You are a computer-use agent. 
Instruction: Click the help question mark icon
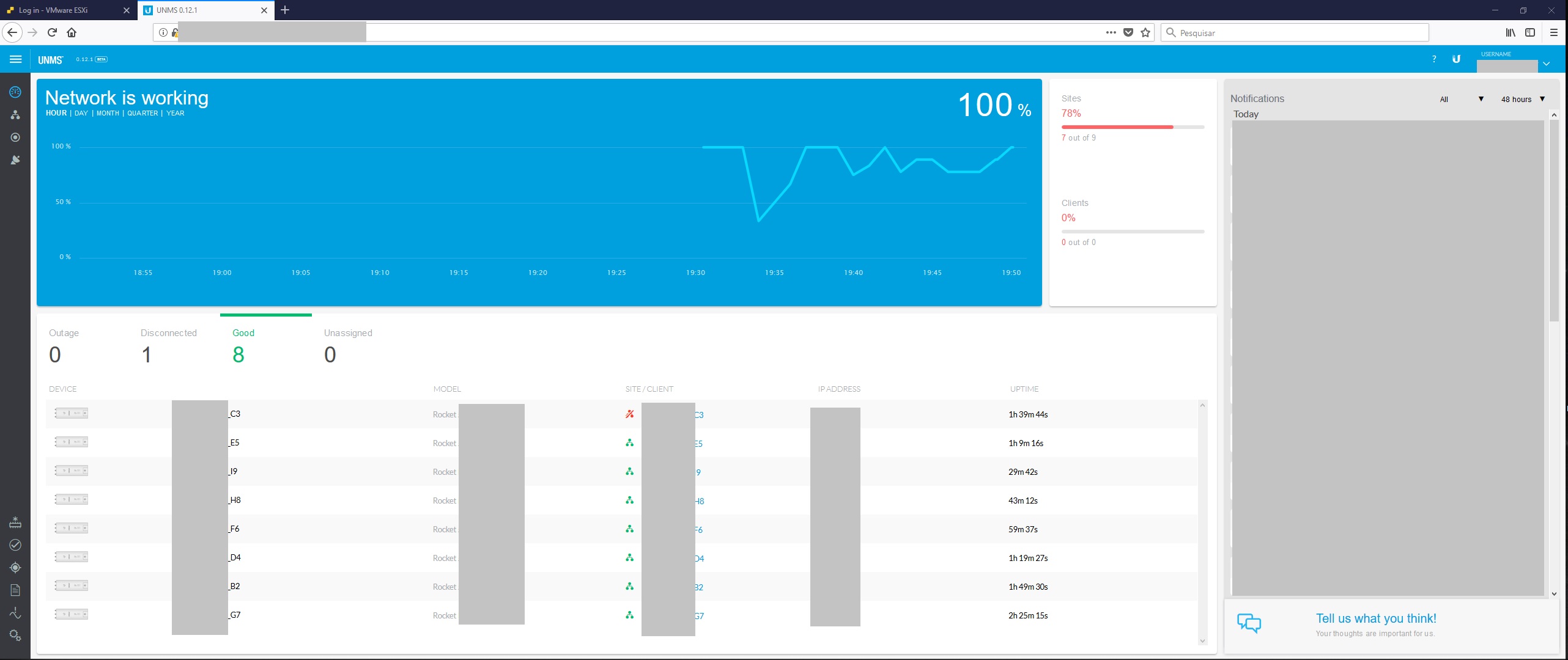click(x=1433, y=59)
